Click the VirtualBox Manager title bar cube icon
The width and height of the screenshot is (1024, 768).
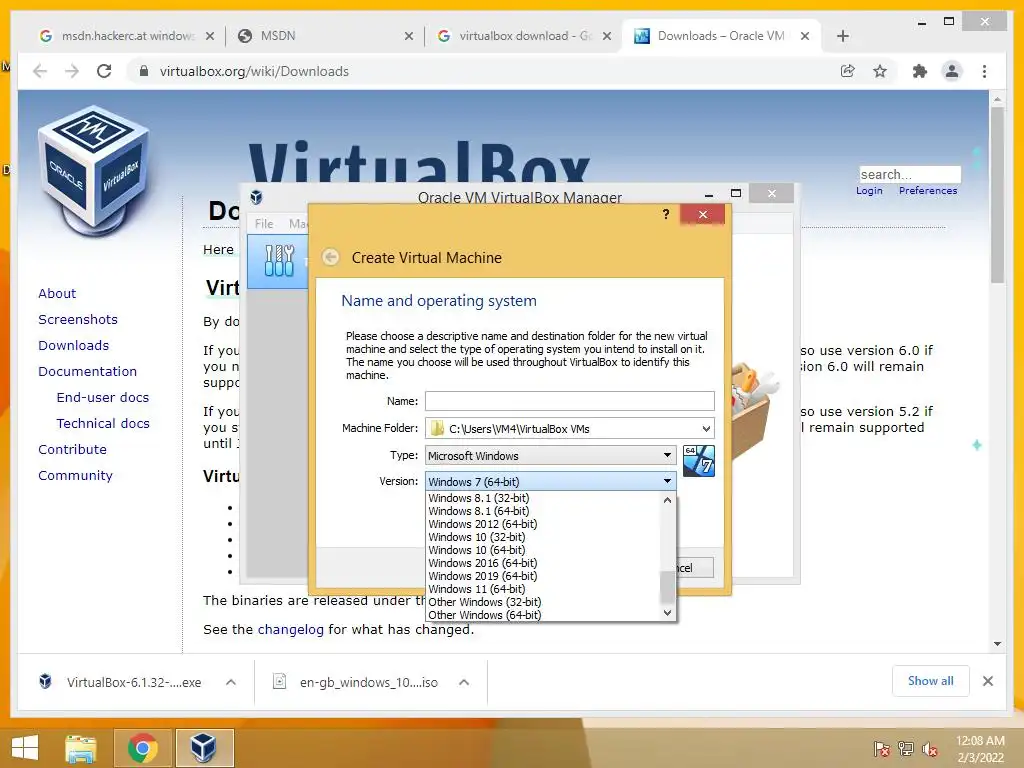pyautogui.click(x=257, y=197)
